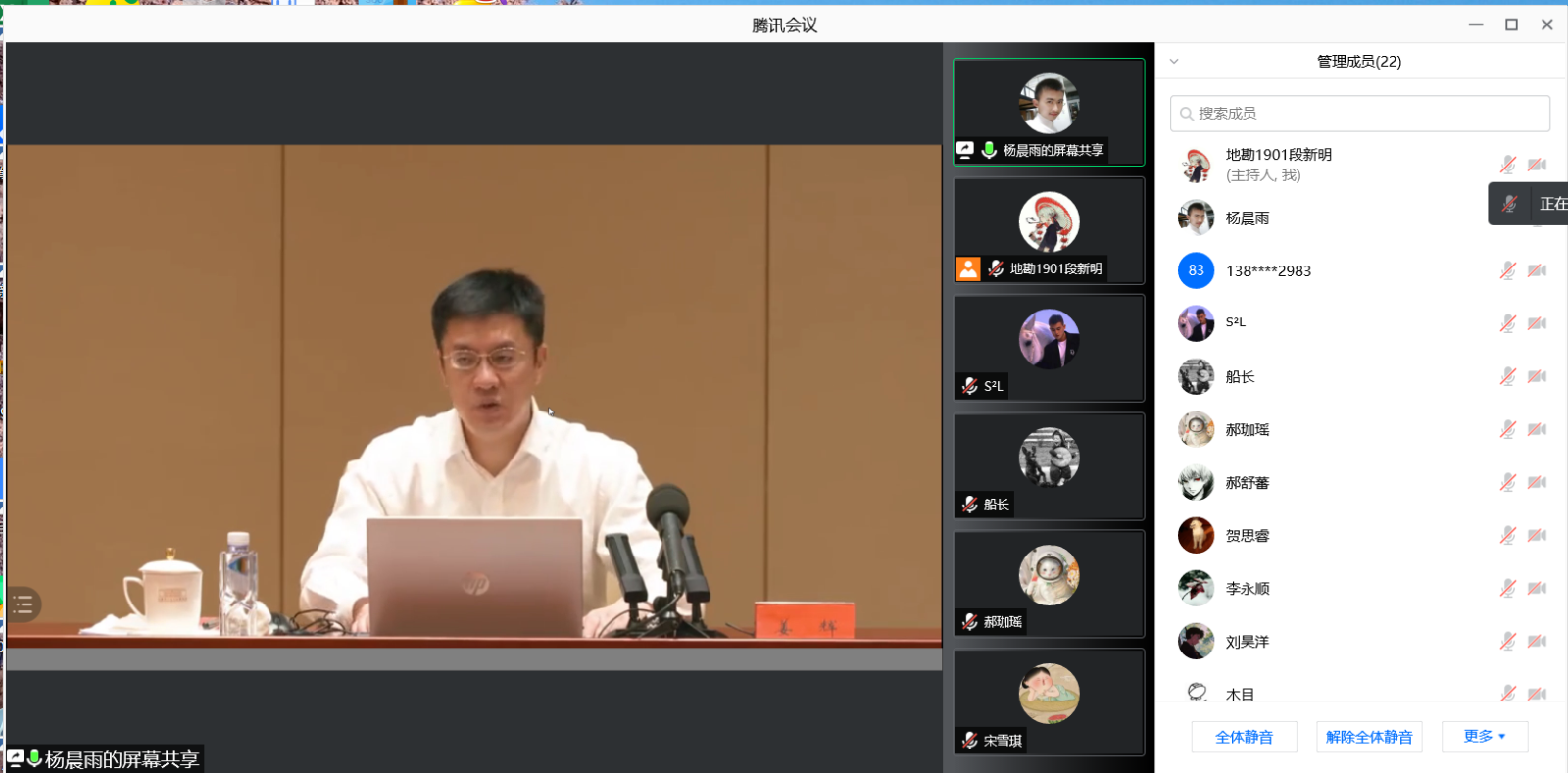1568x773 pixels.
Task: Click the muted mic icon for 郝舒蕃
Action: pyautogui.click(x=1507, y=482)
